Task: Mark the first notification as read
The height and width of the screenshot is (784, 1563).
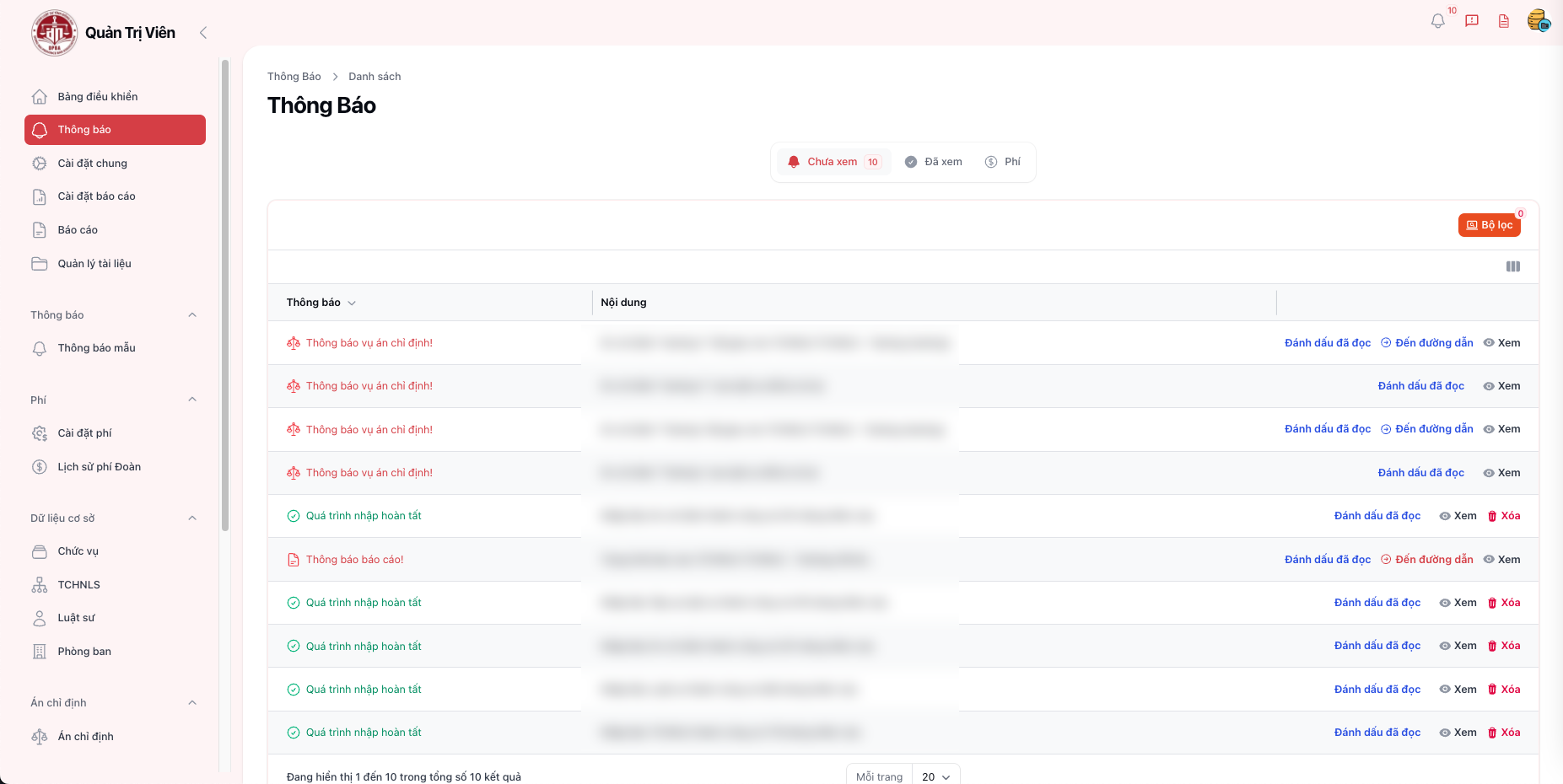Action: 1327,343
